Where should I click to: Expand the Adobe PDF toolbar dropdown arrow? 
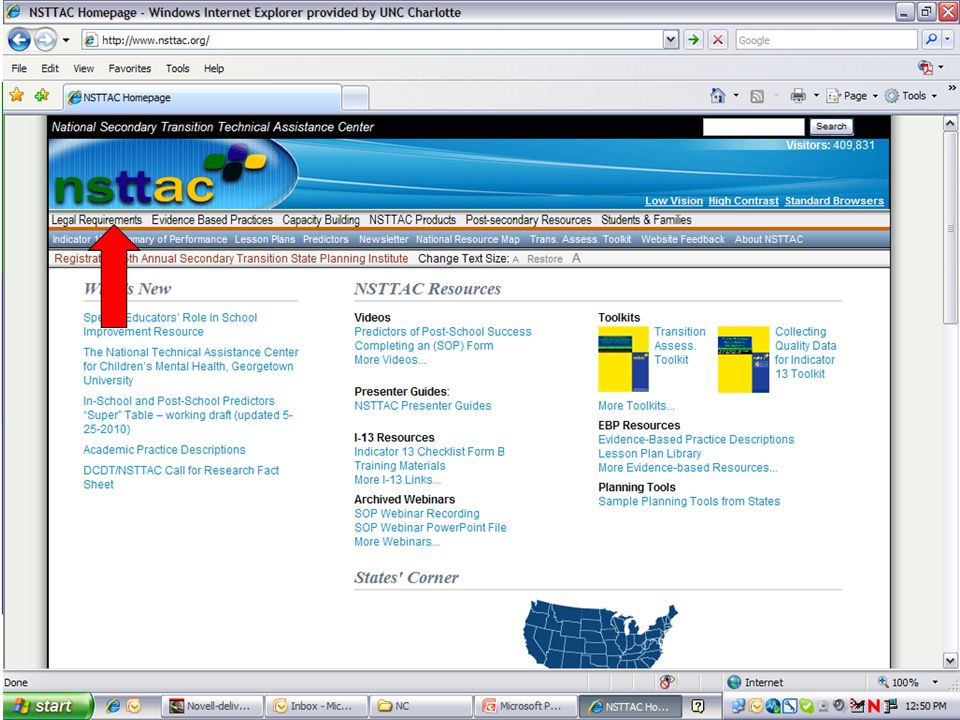click(x=941, y=67)
